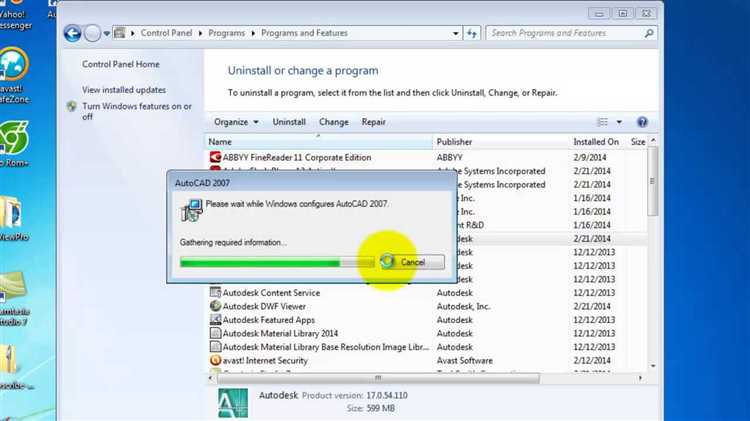Click the avast! Internet Security icon
The image size is (750, 421).
(215, 360)
